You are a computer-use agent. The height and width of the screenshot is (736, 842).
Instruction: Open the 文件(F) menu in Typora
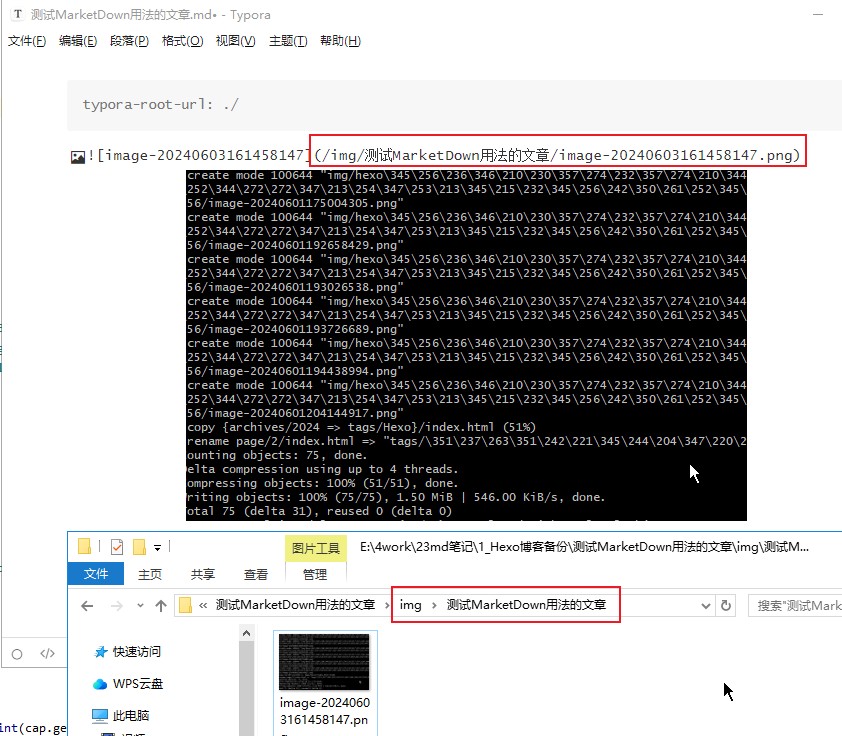coord(27,41)
